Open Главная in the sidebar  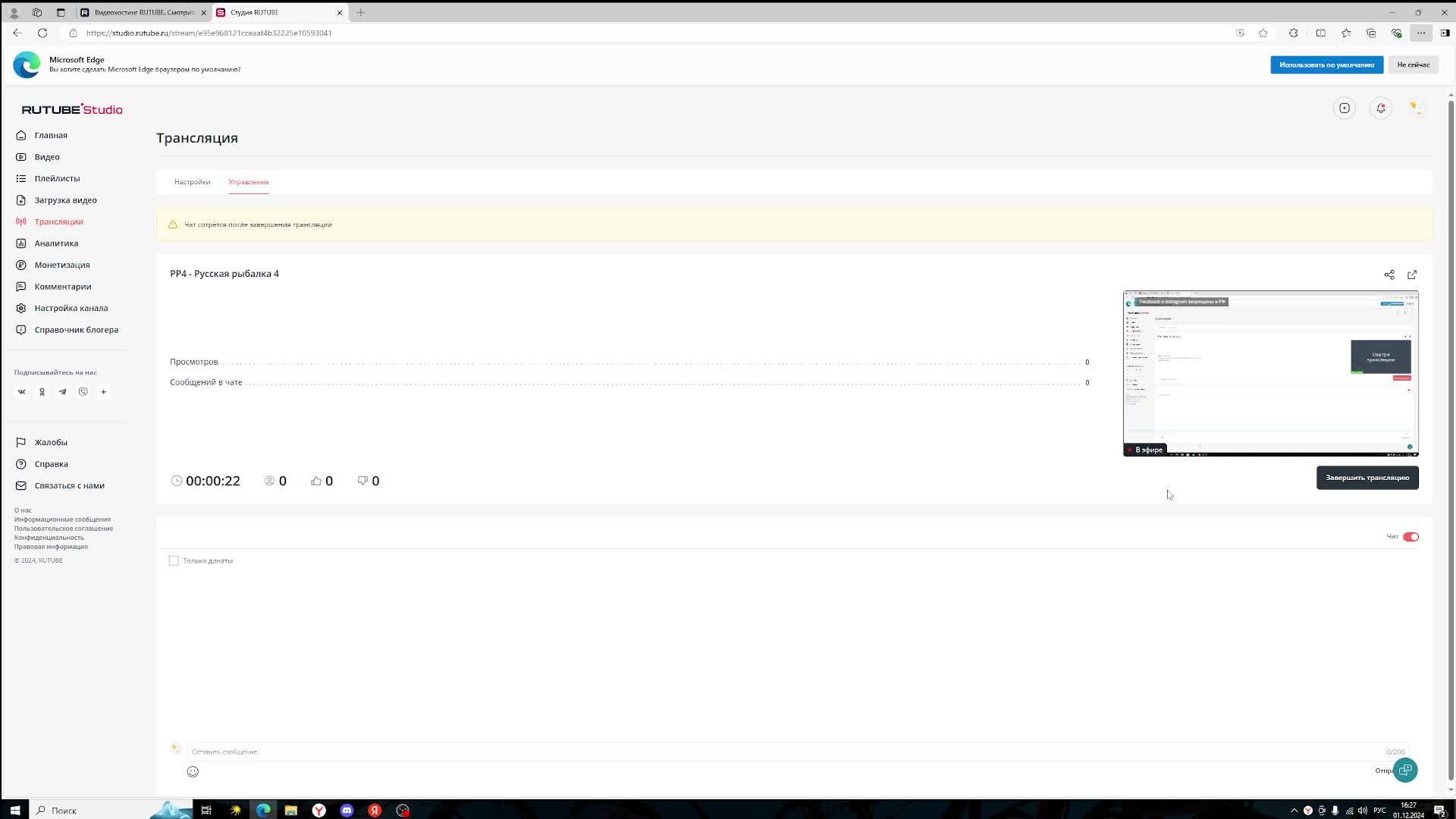pyautogui.click(x=50, y=135)
